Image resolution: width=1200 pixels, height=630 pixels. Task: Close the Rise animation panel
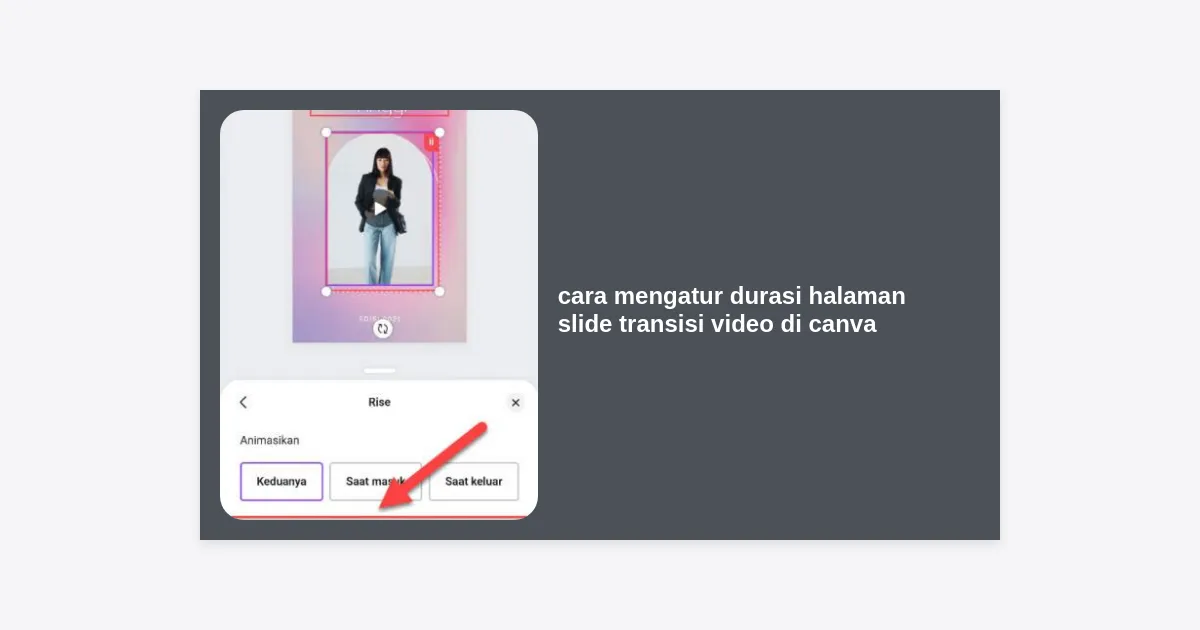point(515,402)
